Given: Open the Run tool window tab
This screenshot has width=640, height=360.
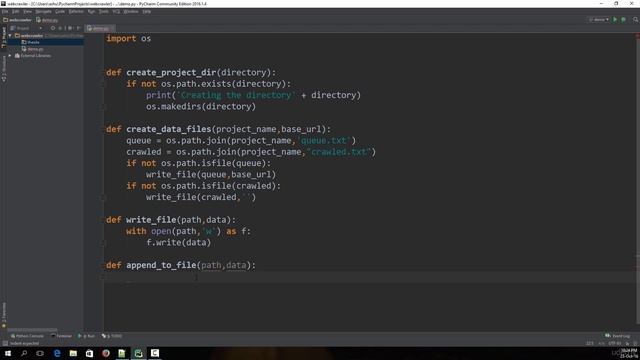Looking at the screenshot, I should pyautogui.click(x=87, y=336).
